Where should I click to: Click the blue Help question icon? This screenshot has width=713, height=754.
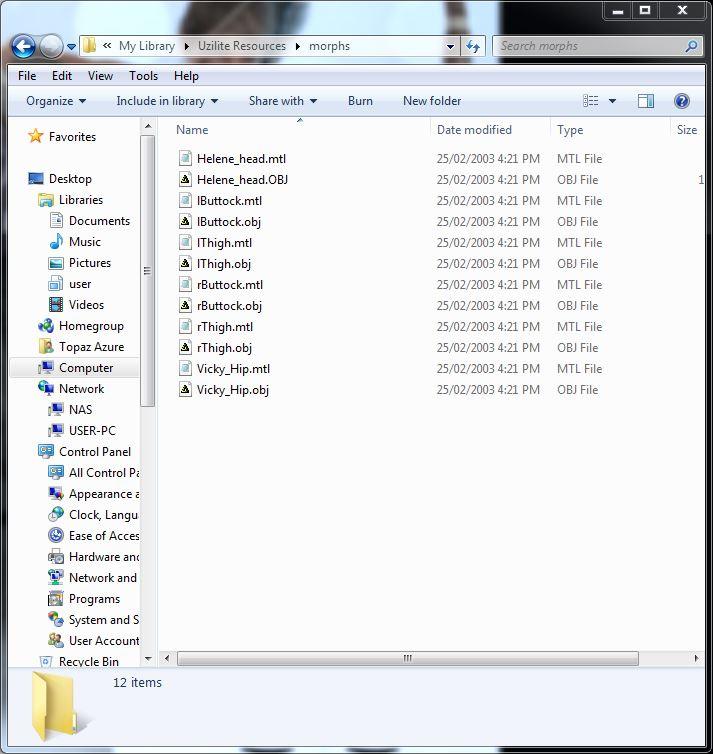tap(681, 101)
